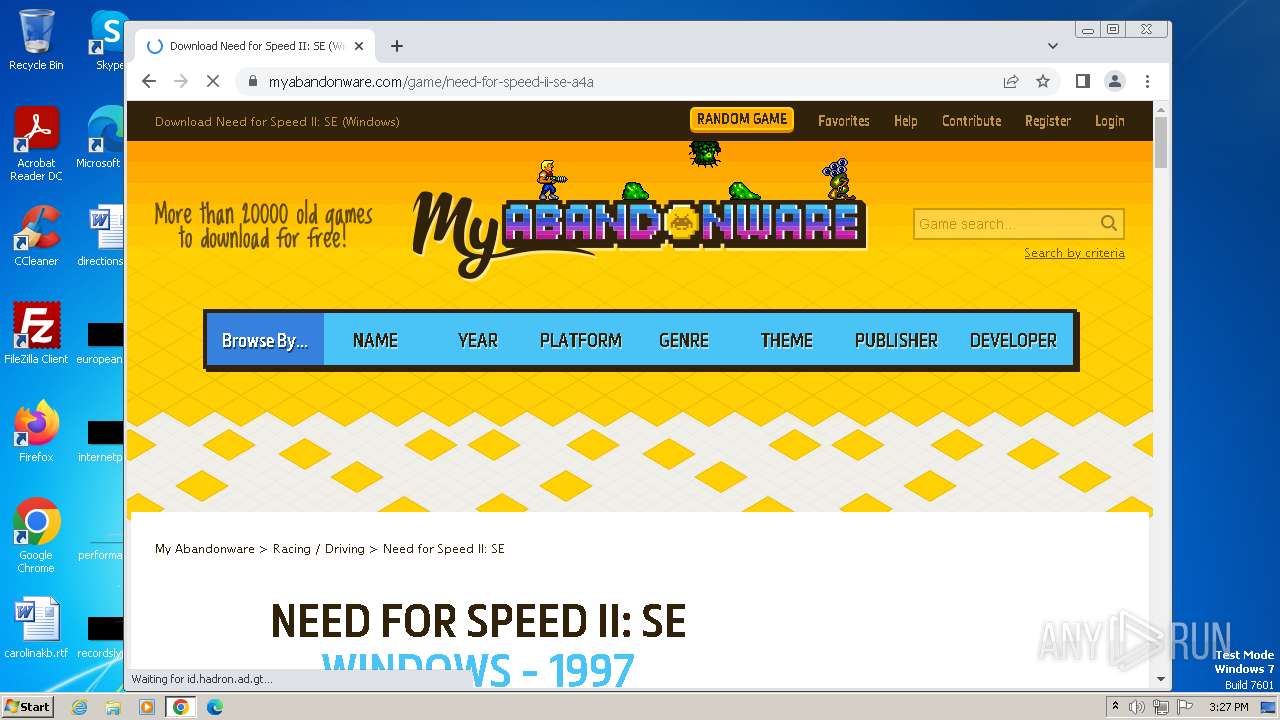Open Chrome profile avatar menu
Viewport: 1280px width, 720px height.
(1114, 81)
